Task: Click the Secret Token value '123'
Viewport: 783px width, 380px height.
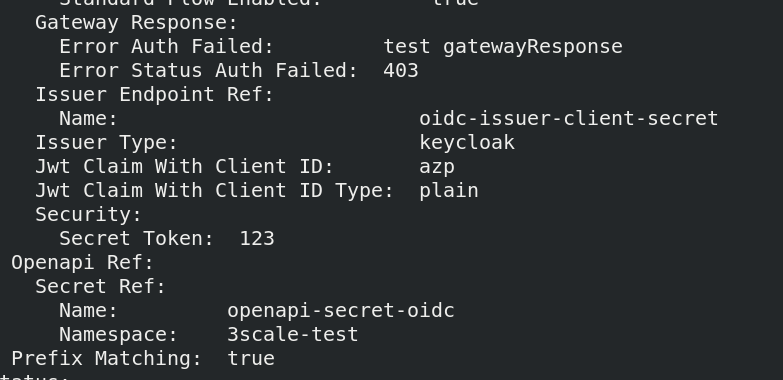Action: [x=257, y=239]
